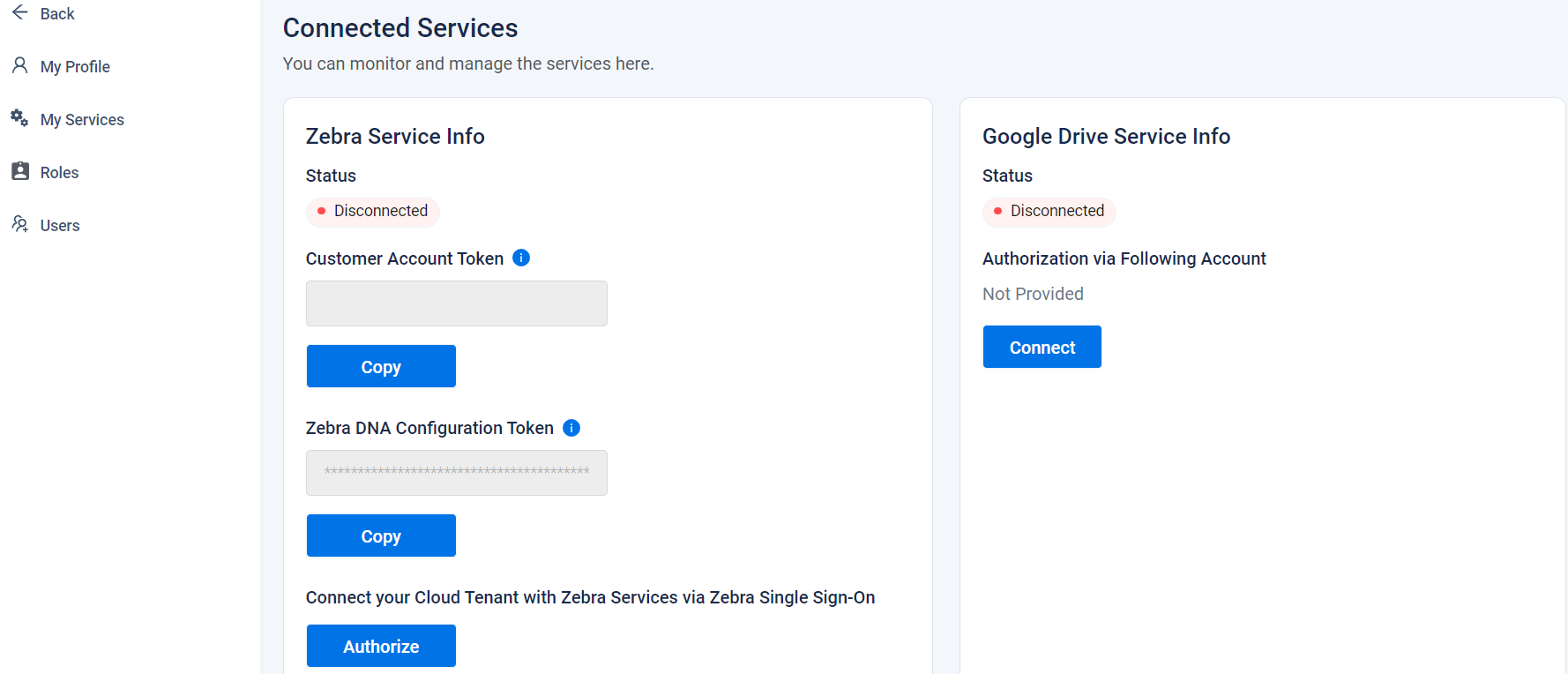Click the Users people icon

(19, 224)
